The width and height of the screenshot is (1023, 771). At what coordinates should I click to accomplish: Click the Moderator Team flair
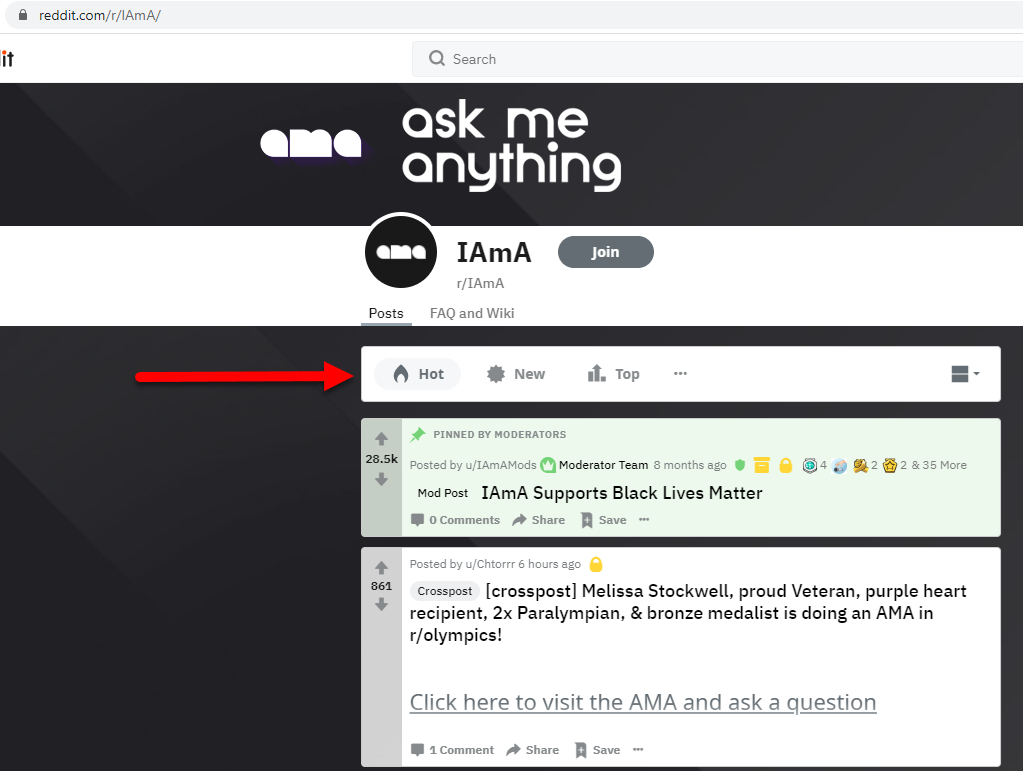coord(603,465)
